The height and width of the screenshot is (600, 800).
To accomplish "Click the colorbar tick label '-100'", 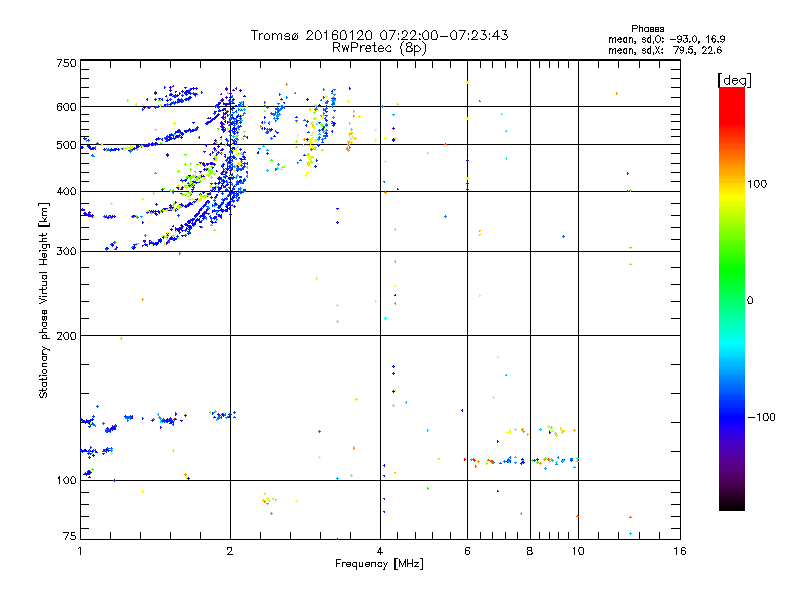I will click(x=761, y=417).
